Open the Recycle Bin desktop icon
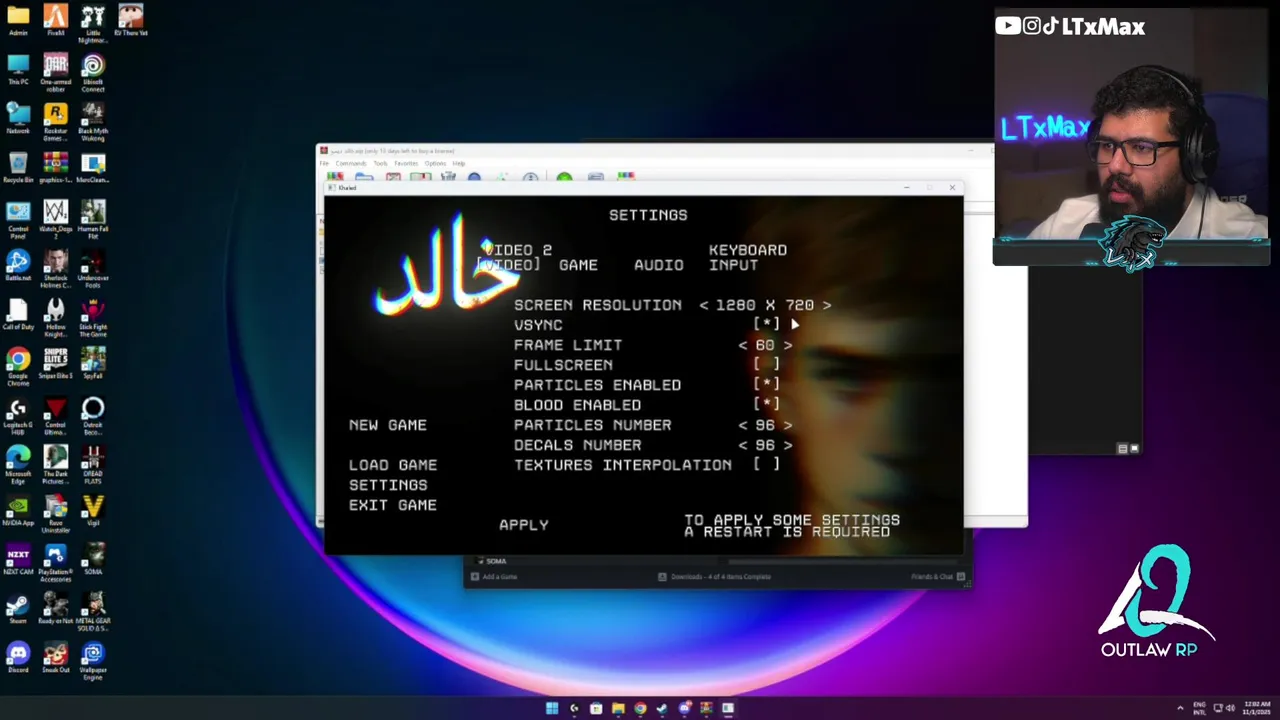Viewport: 1280px width, 720px height. pos(18,167)
